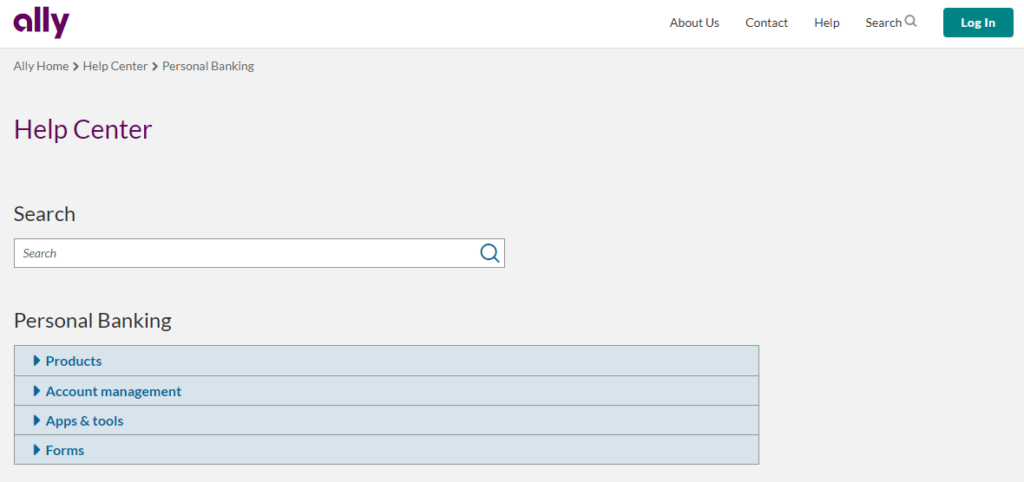This screenshot has height=482, width=1024.
Task: Open the Help menu item
Action: click(827, 23)
